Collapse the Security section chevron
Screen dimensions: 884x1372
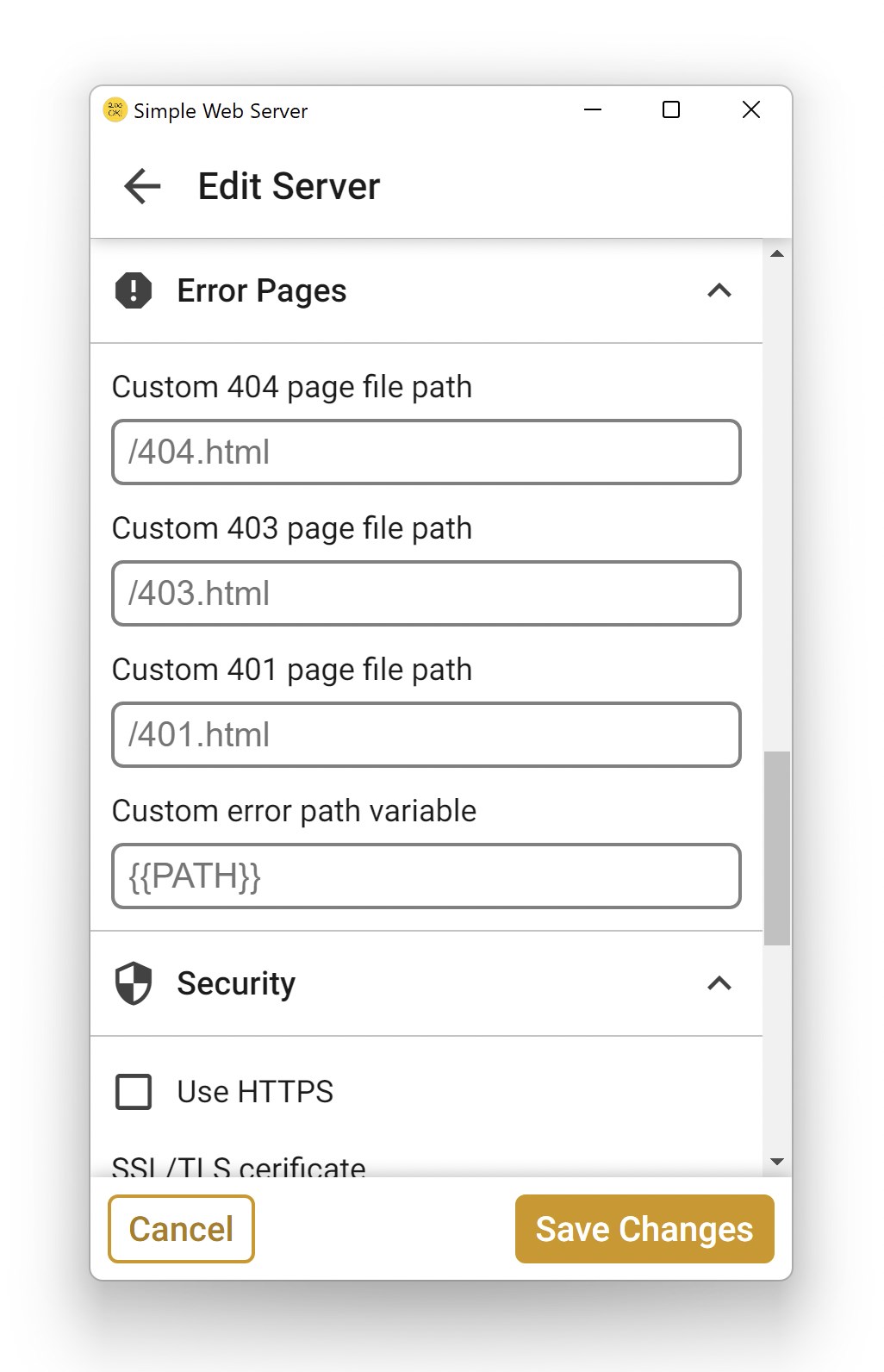(719, 983)
